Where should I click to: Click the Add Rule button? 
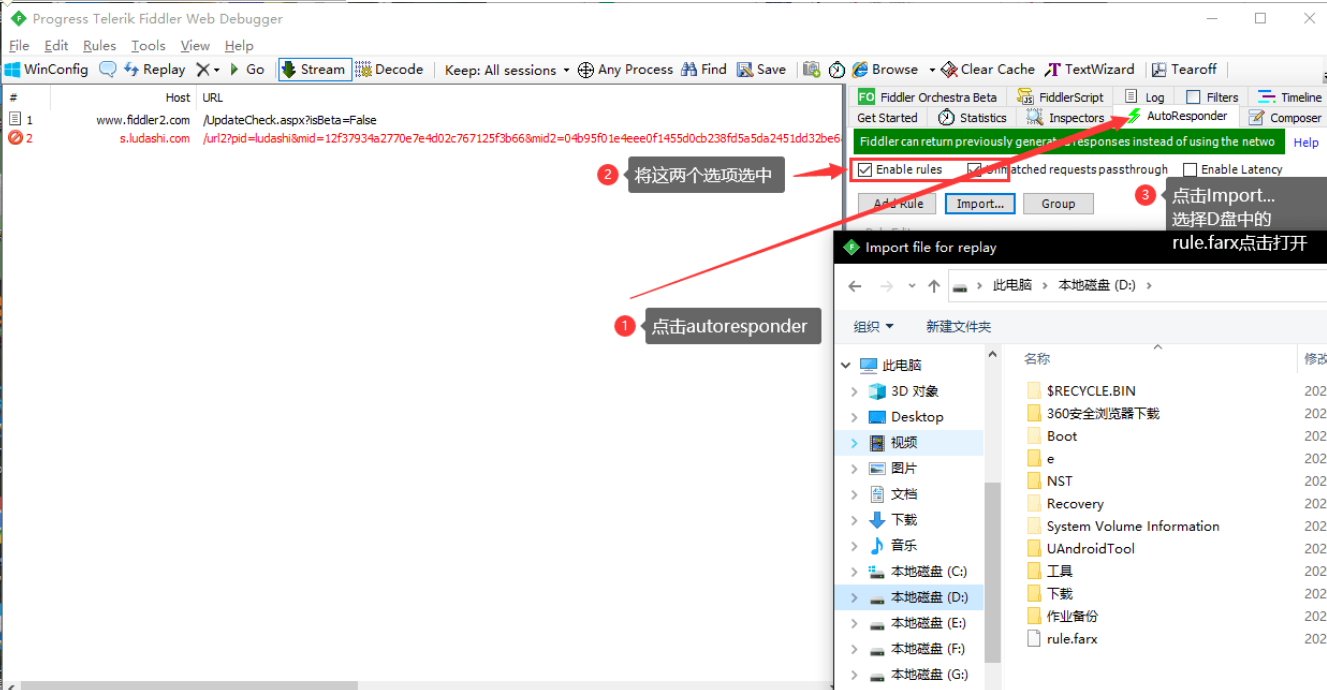pyautogui.click(x=898, y=203)
